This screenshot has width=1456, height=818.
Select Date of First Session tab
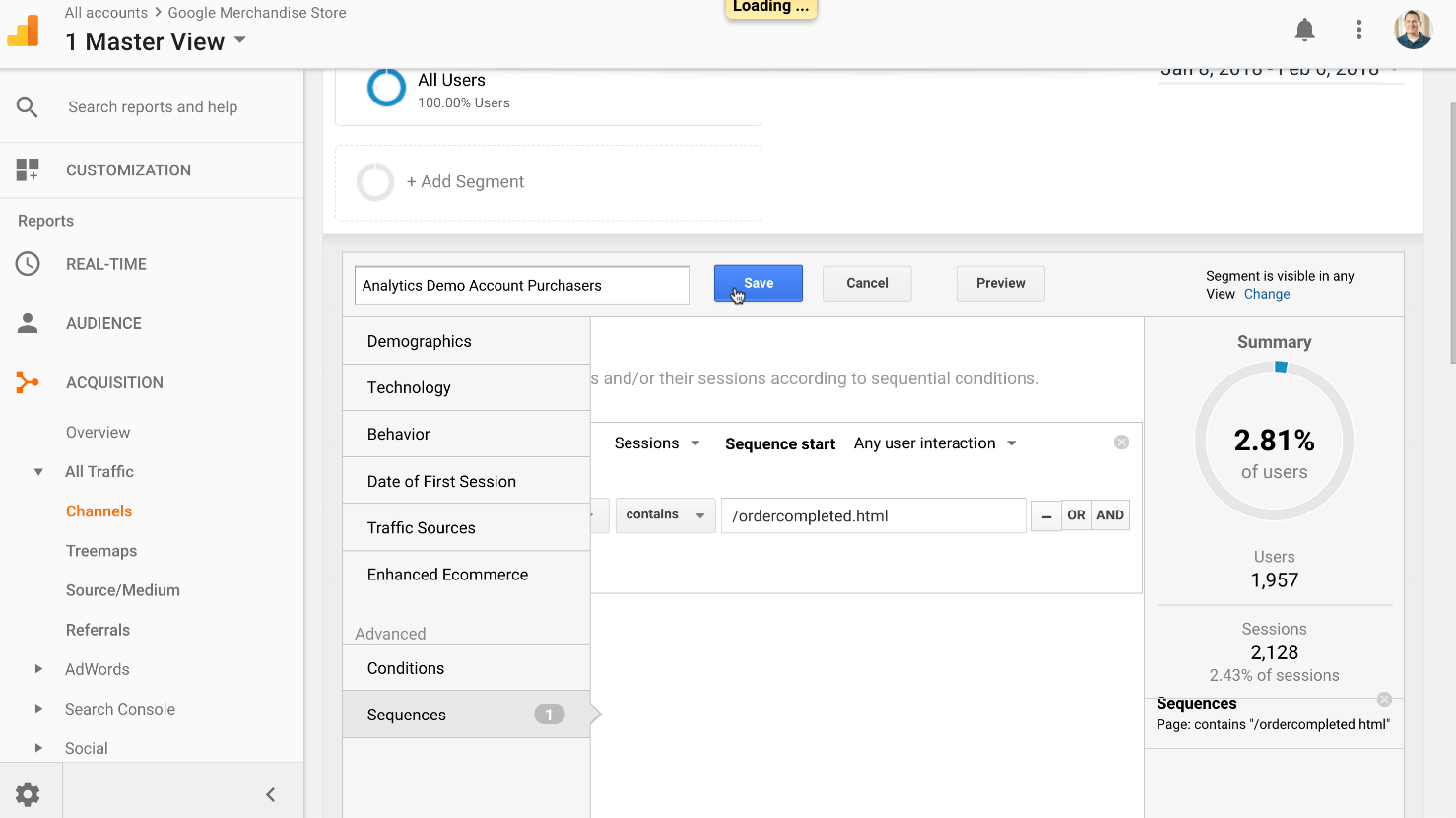[x=466, y=481]
